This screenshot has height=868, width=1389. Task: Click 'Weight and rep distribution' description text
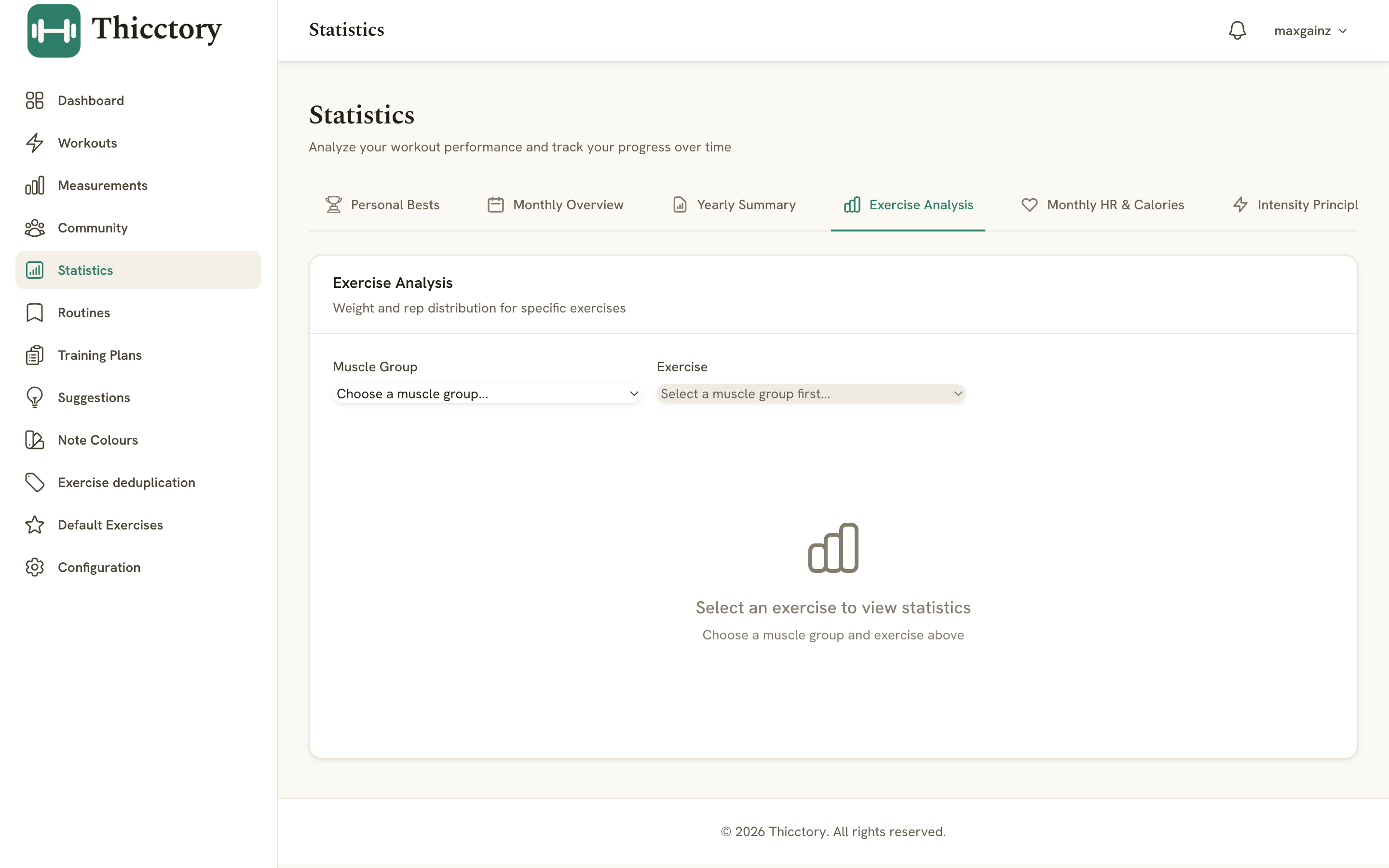(479, 308)
